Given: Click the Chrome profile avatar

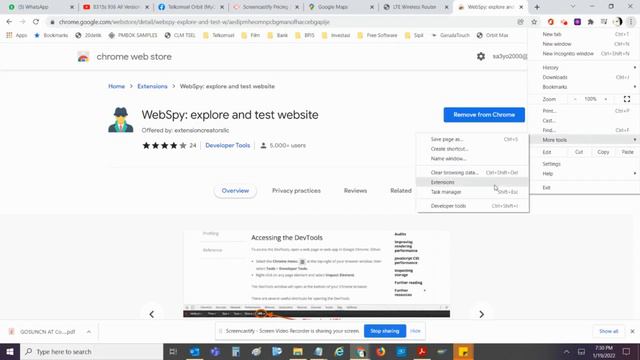Looking at the screenshot, I should click(x=618, y=22).
